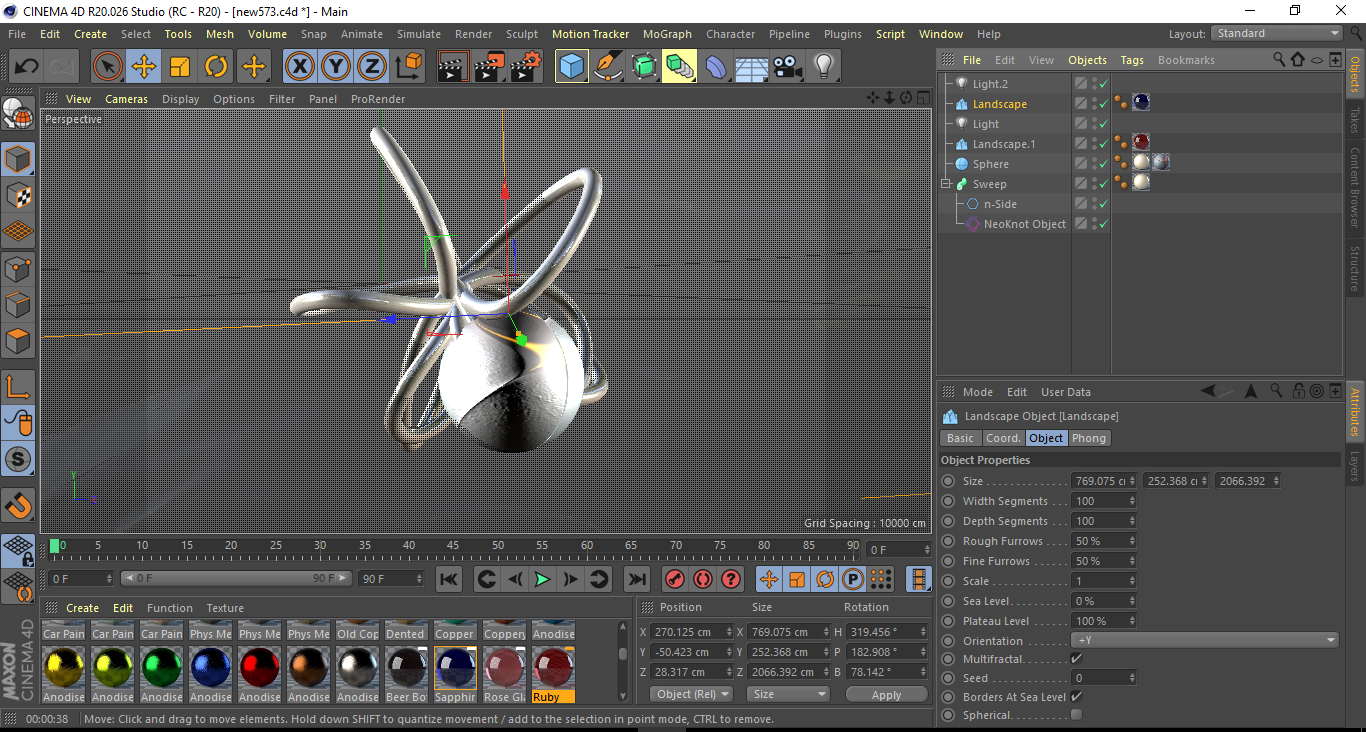Add a Light object
Image resolution: width=1366 pixels, height=732 pixels.
click(x=823, y=67)
